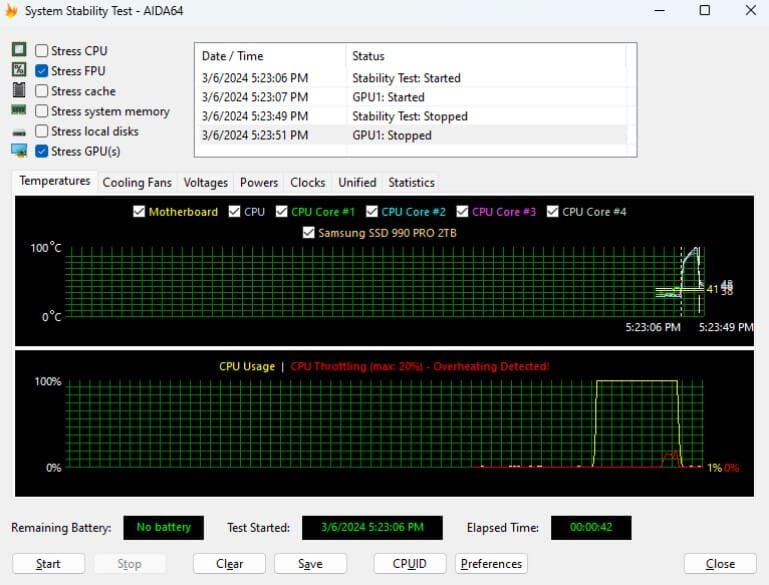Open the CPUID panel button

[x=410, y=563]
